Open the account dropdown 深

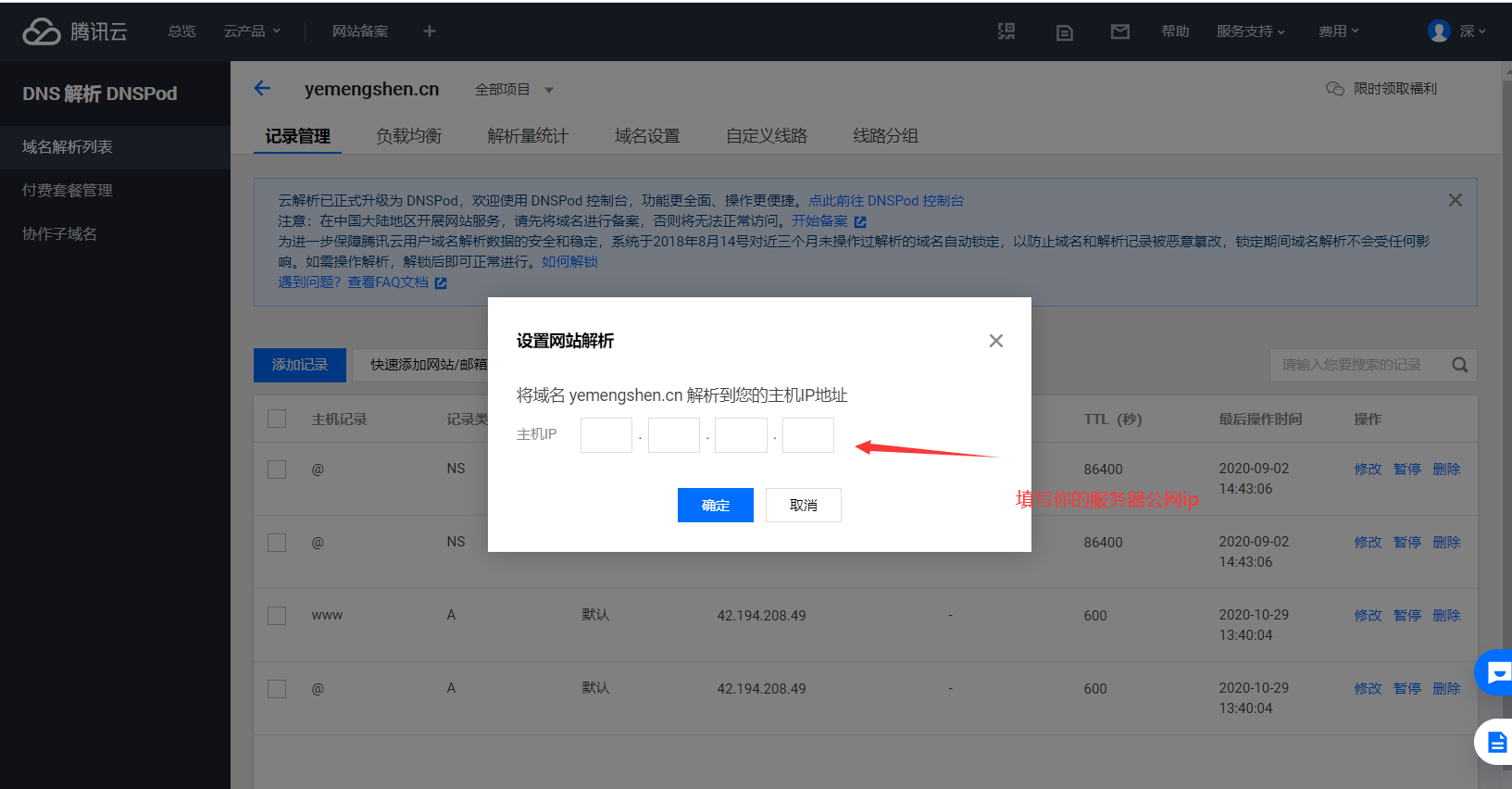[x=1472, y=31]
